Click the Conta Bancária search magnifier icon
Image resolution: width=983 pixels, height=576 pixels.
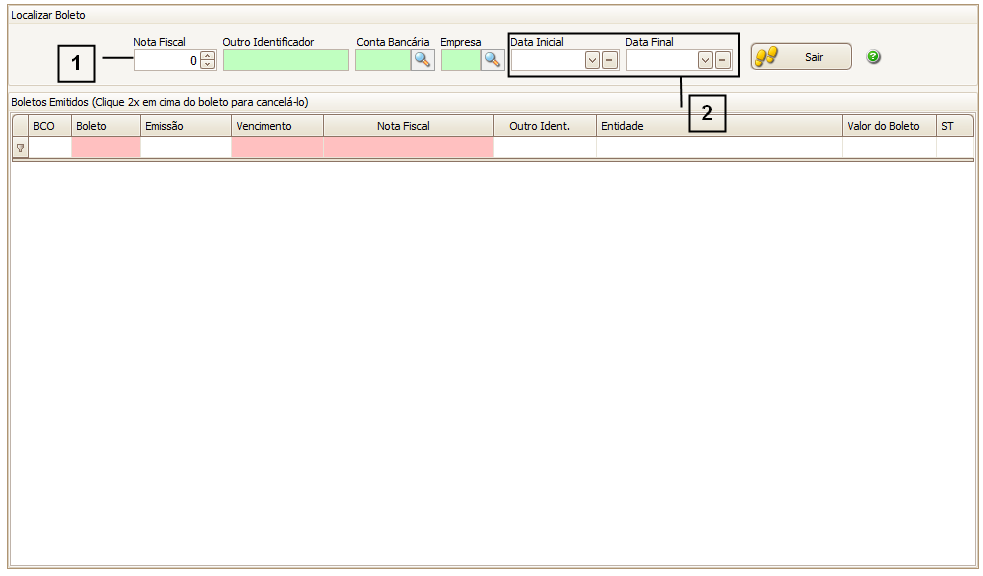click(423, 60)
